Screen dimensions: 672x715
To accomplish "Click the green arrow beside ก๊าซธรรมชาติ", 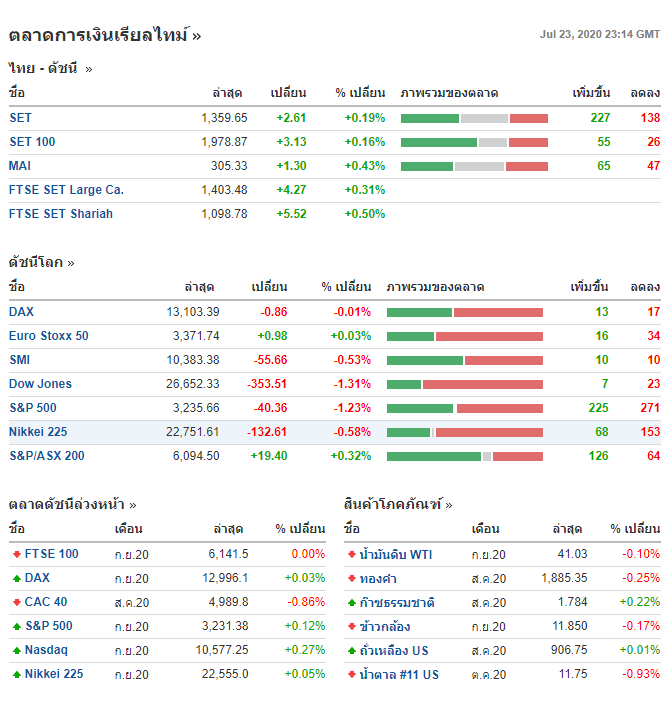I will [351, 602].
